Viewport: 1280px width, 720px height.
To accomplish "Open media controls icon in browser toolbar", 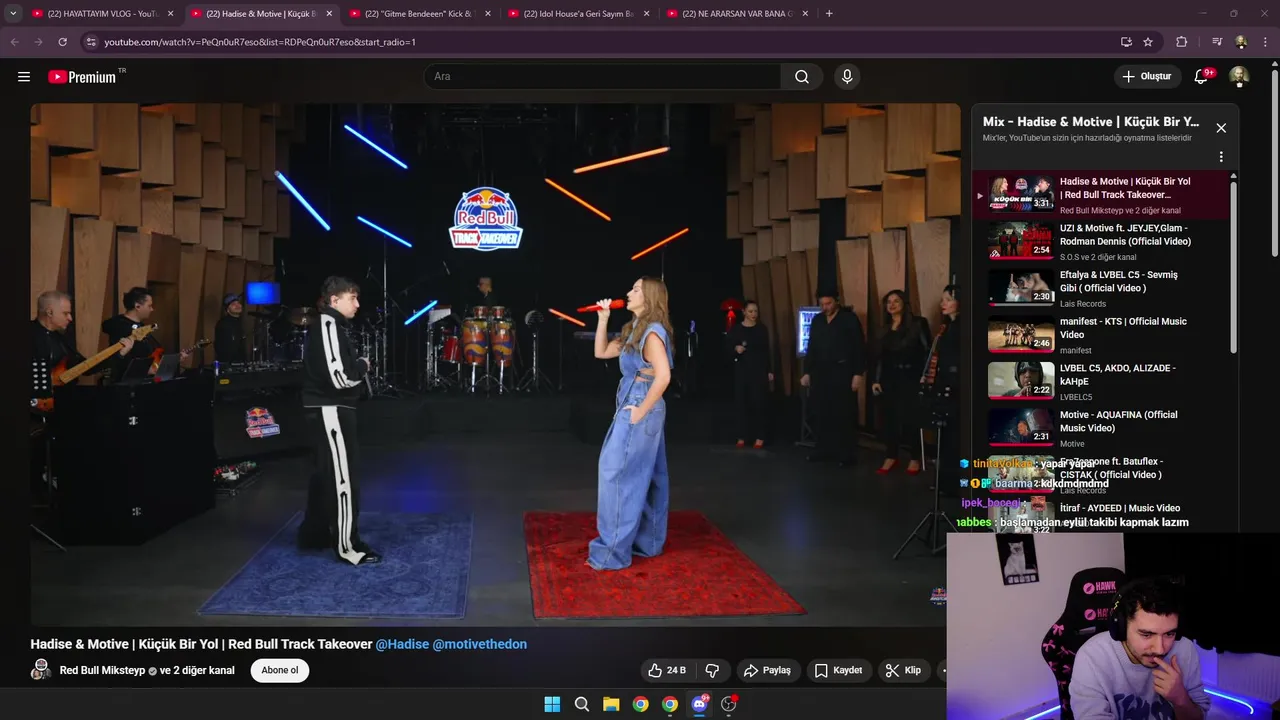I will click(x=1216, y=42).
